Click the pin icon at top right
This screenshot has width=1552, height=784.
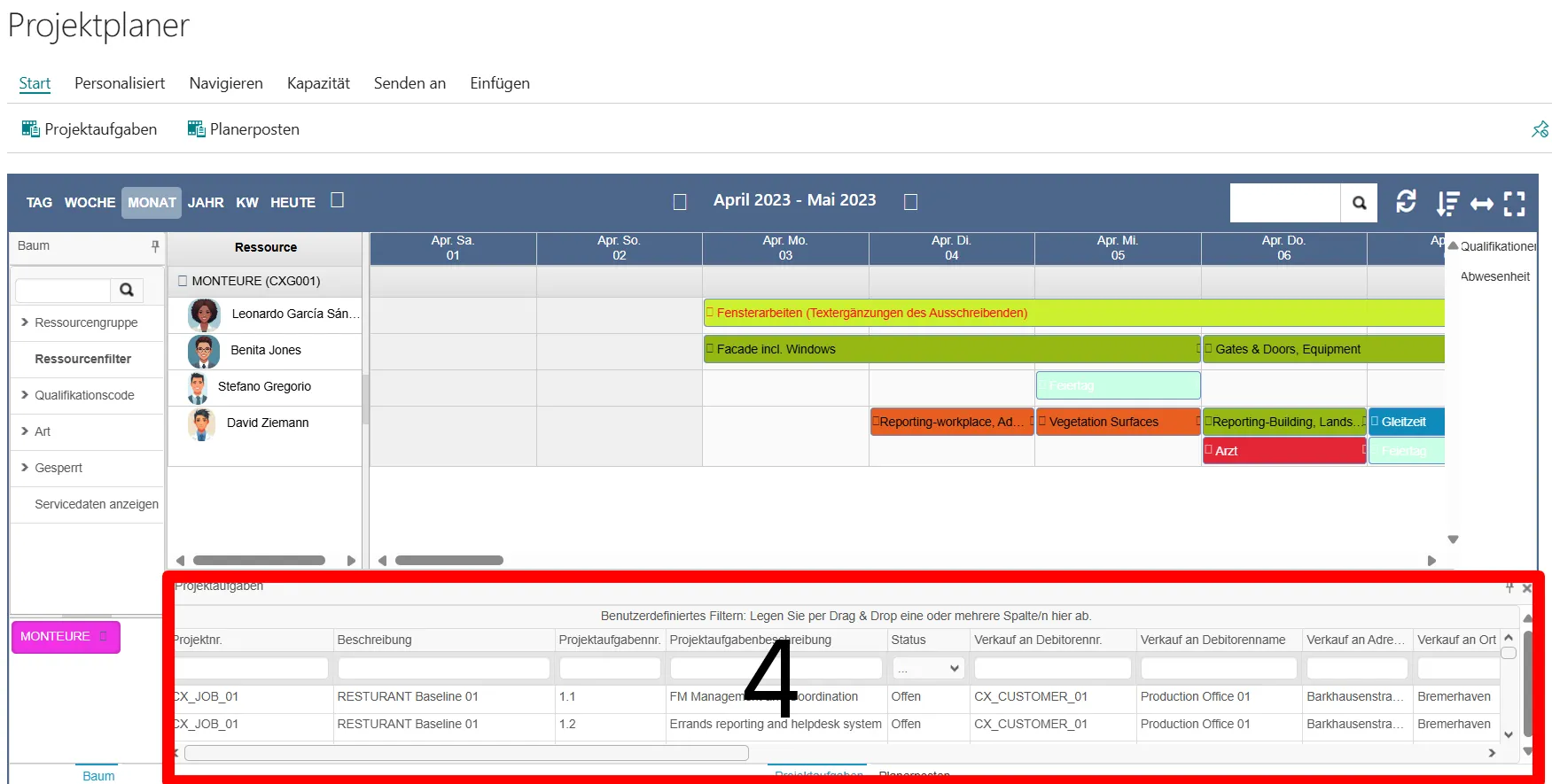[1540, 129]
